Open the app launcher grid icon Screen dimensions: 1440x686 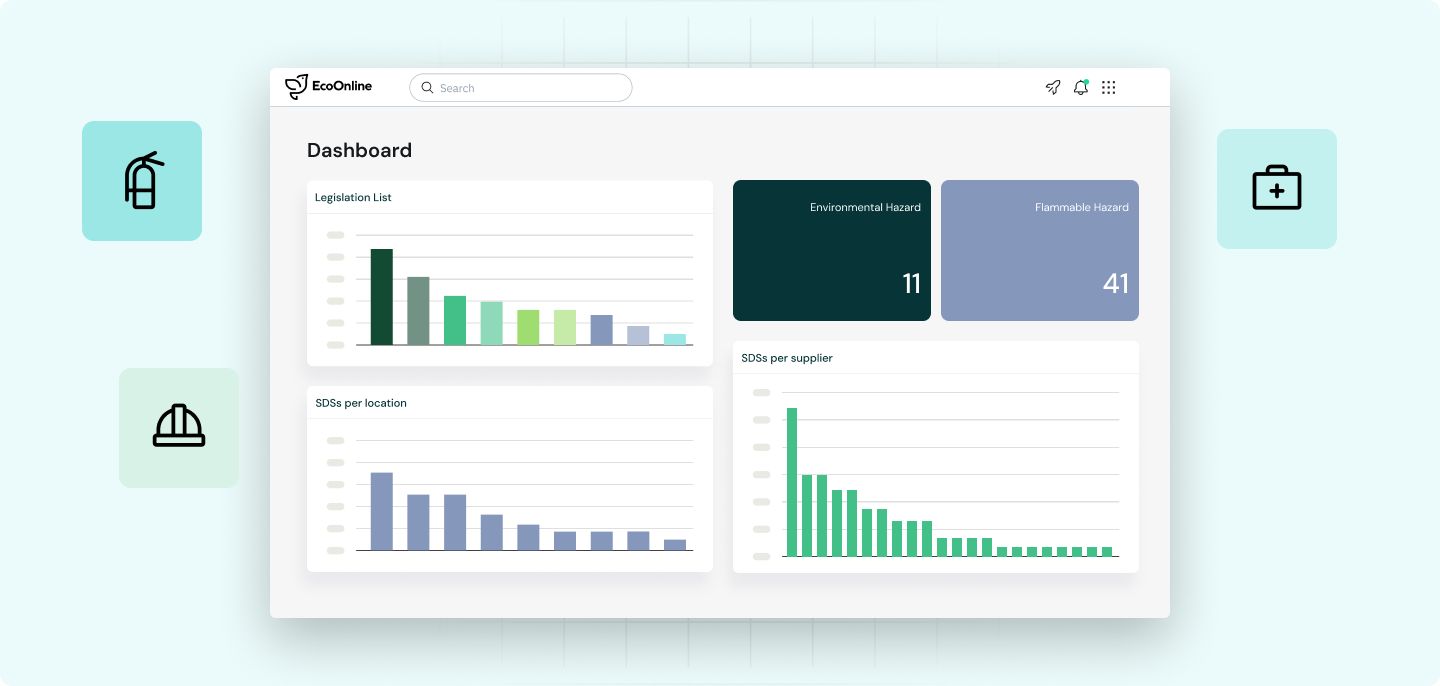1108,87
